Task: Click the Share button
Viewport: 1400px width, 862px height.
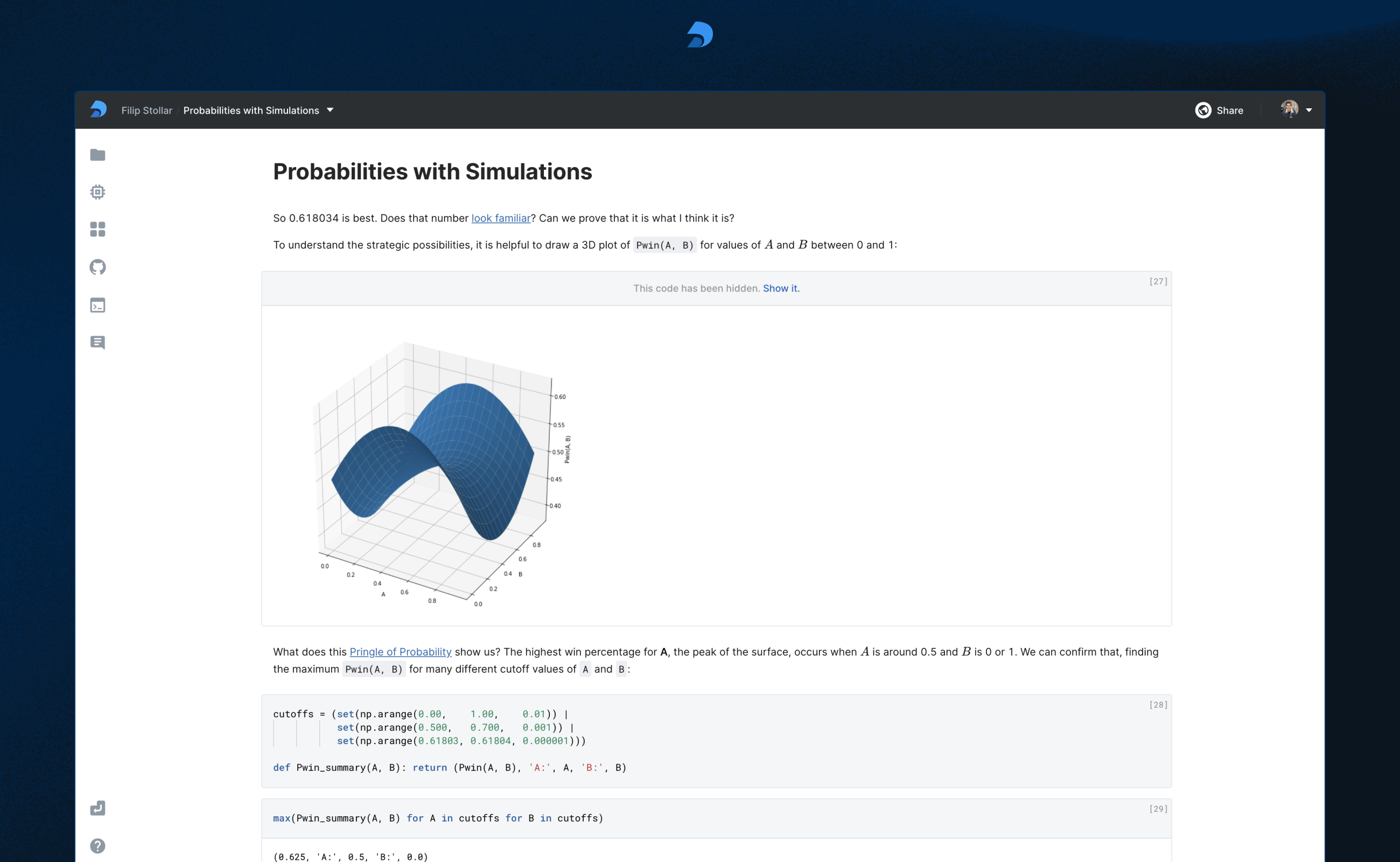Action: (x=1220, y=110)
